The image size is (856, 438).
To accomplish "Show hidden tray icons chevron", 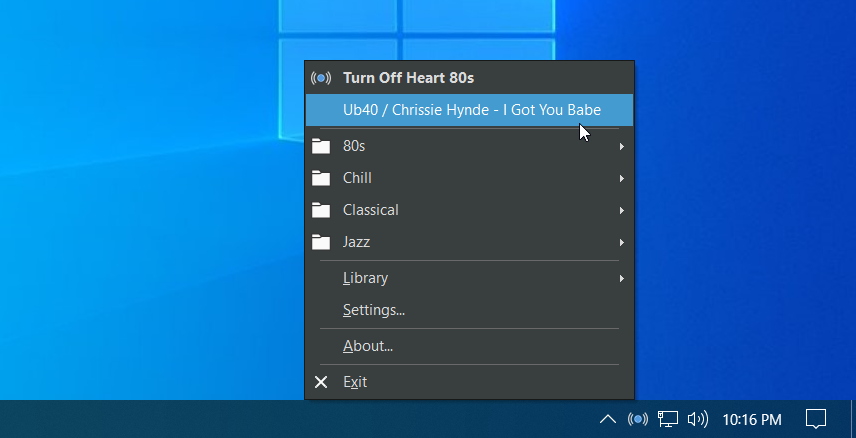I will tap(608, 419).
